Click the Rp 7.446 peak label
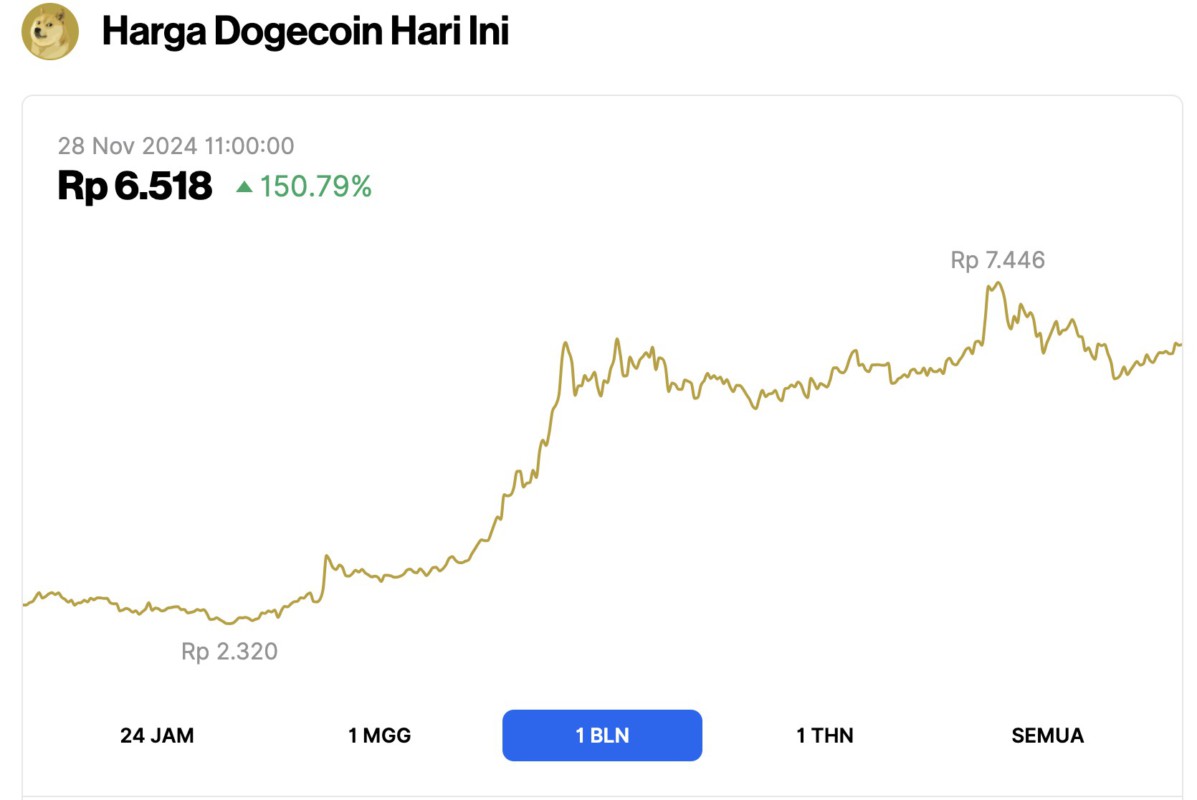 (x=996, y=260)
